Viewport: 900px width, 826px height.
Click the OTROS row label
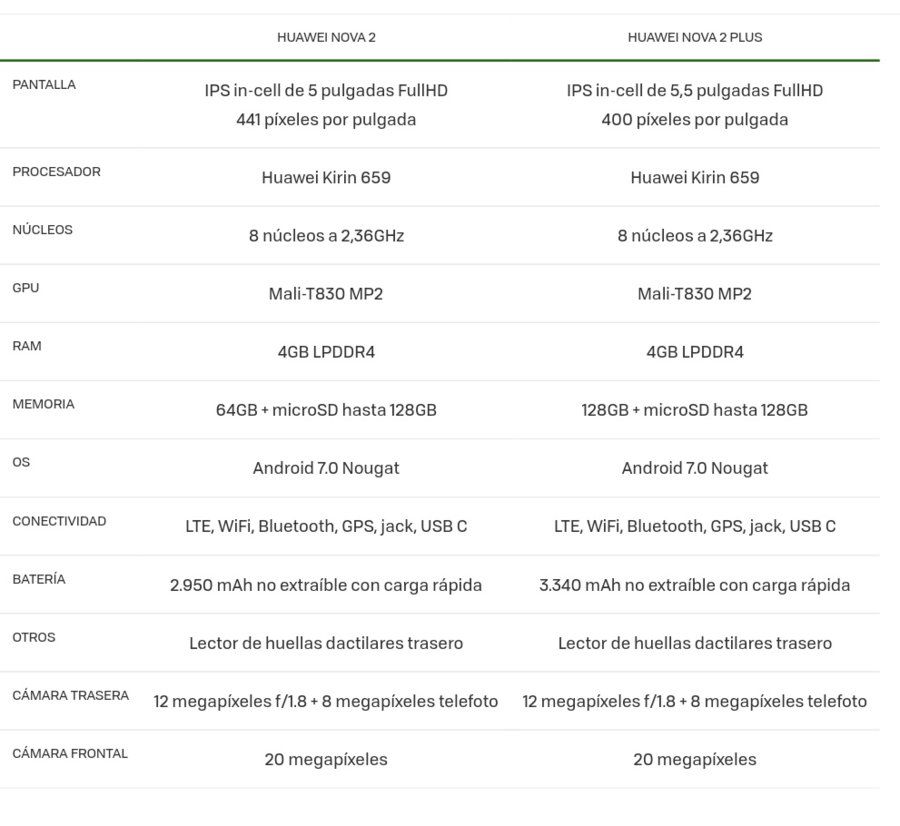(x=34, y=637)
